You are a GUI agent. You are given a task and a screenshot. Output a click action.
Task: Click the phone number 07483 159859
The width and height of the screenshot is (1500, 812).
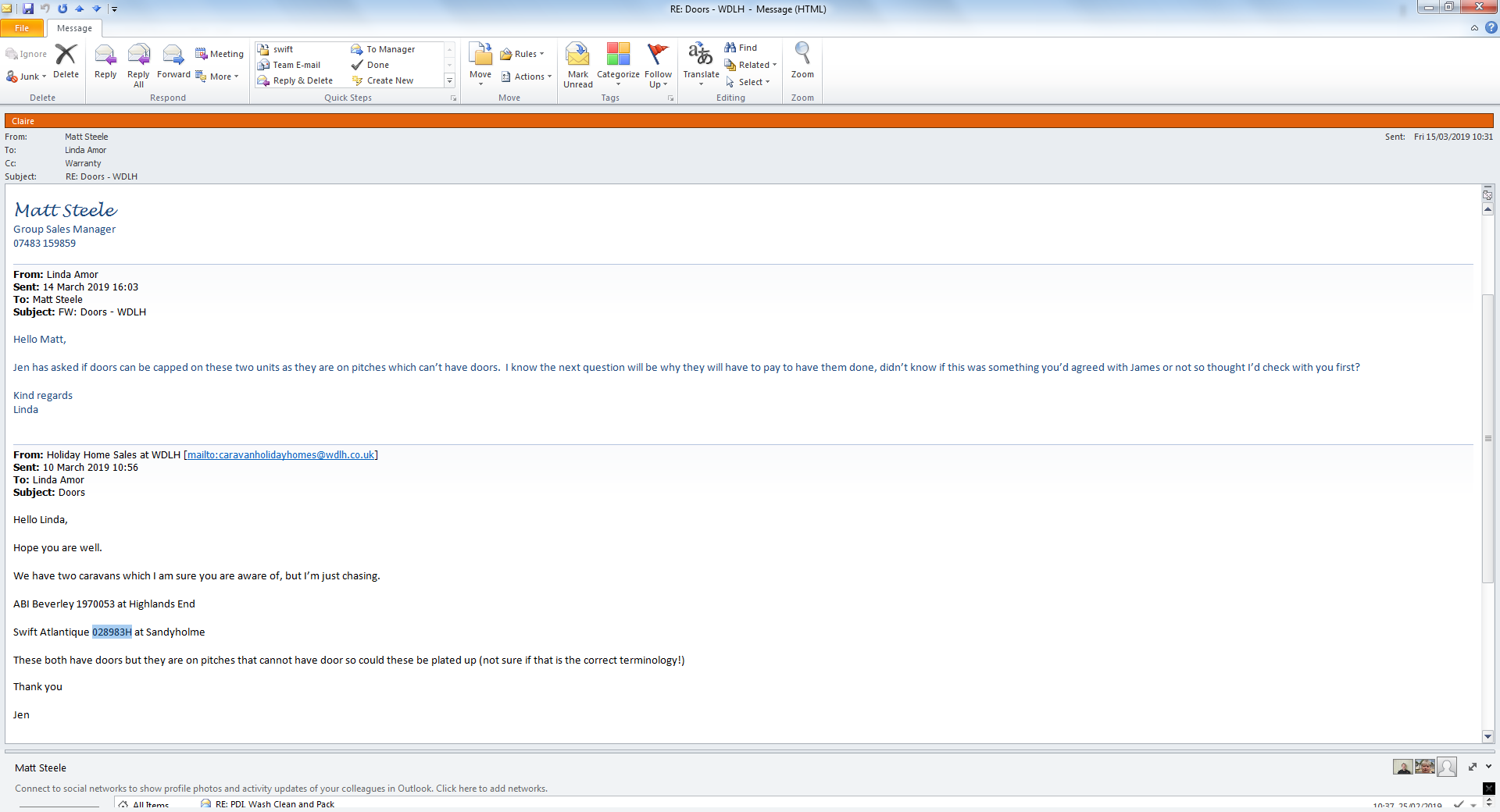tap(45, 244)
